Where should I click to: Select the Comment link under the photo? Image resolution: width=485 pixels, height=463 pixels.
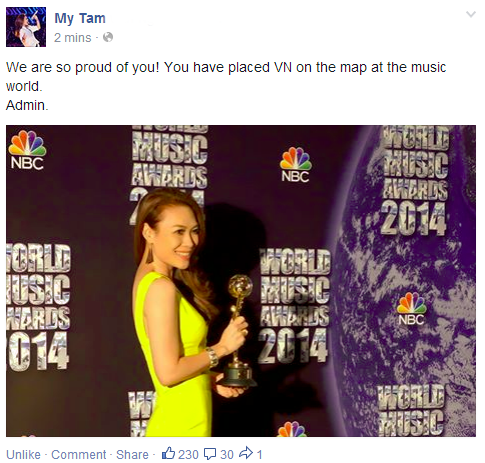[x=79, y=454]
